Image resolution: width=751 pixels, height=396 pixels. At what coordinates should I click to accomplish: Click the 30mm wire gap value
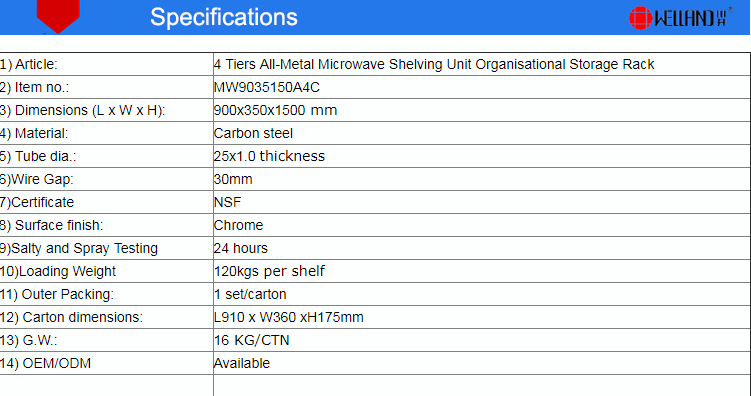(x=233, y=179)
